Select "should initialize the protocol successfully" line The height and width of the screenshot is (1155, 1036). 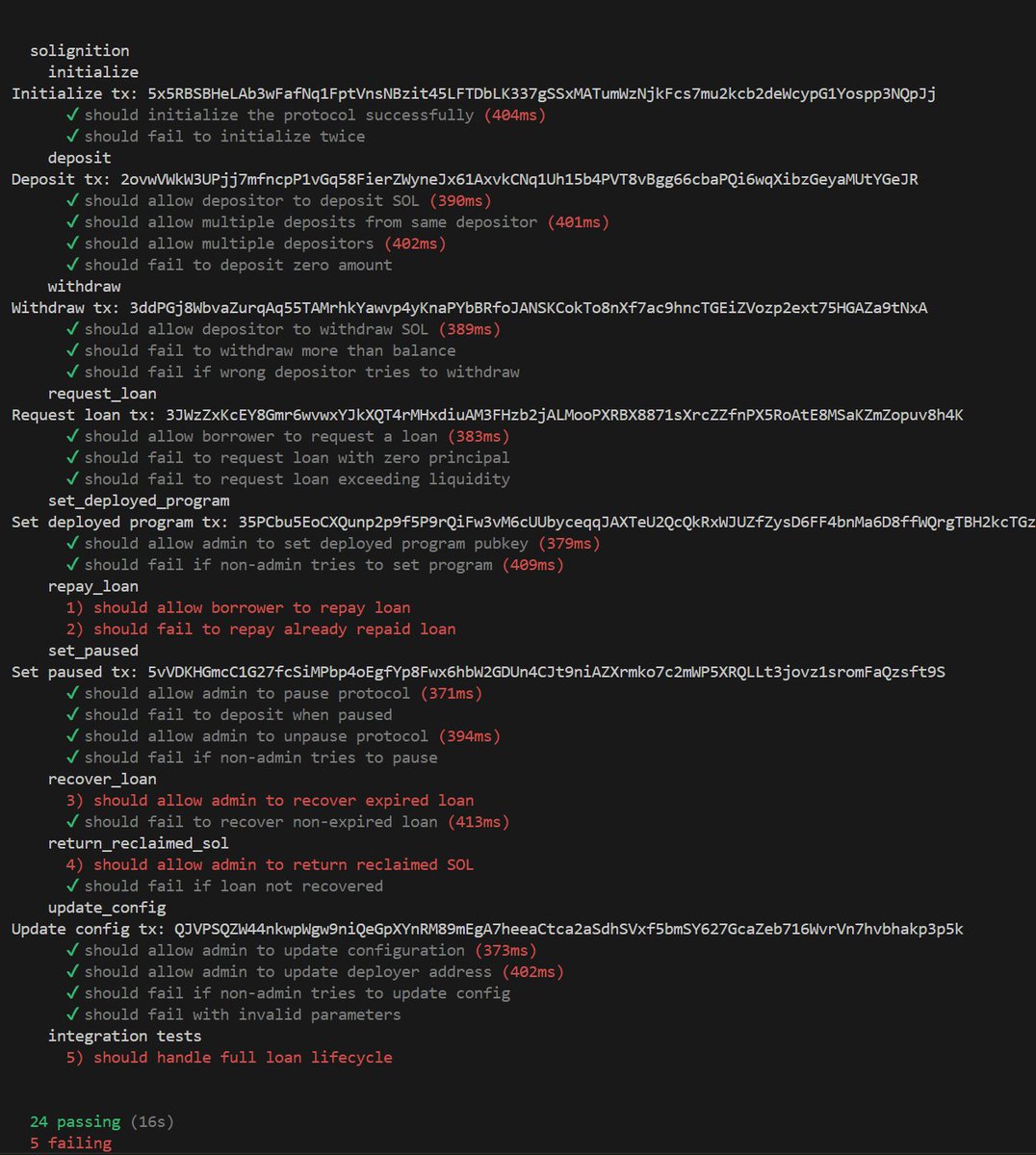click(306, 115)
